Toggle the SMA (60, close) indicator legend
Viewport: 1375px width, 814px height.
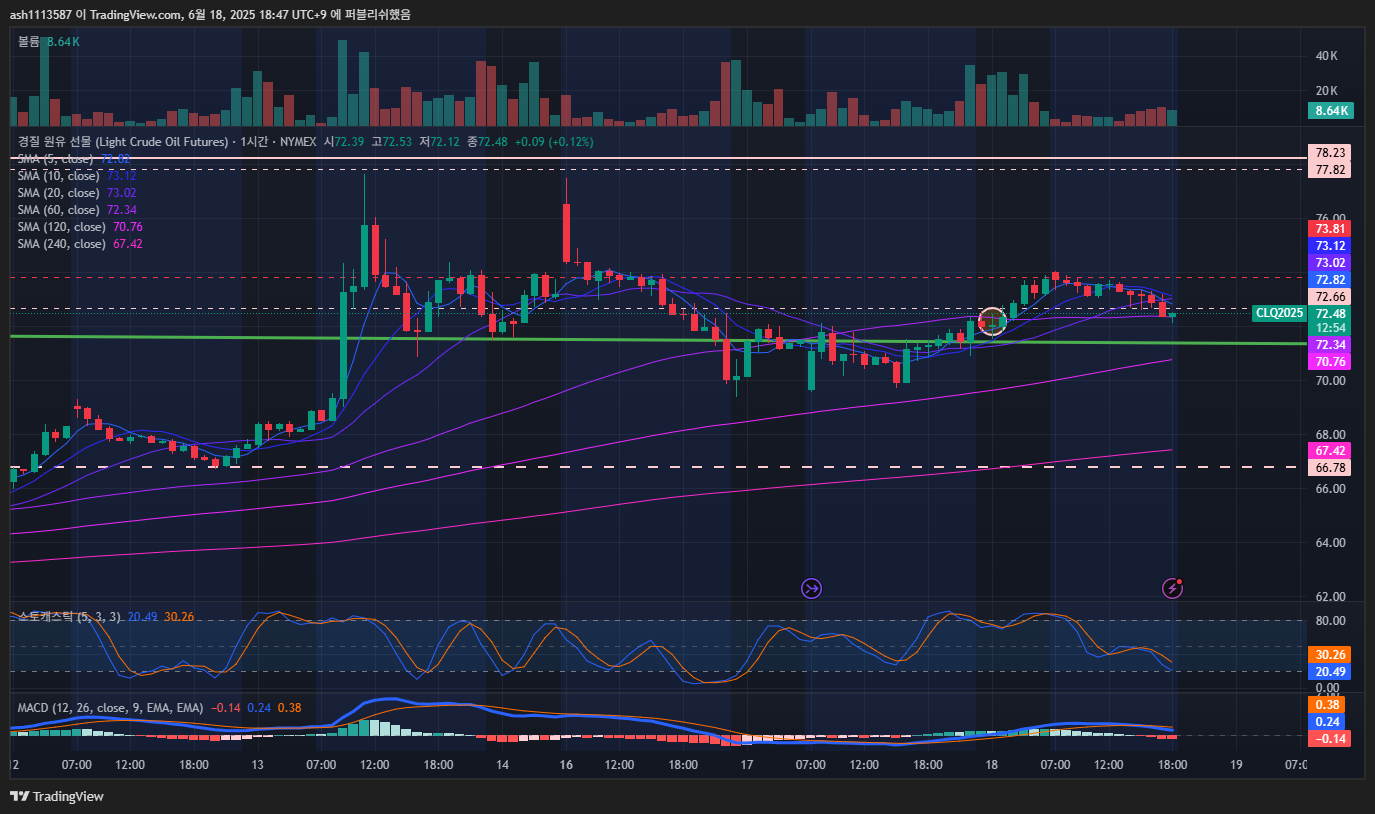pyautogui.click(x=59, y=210)
